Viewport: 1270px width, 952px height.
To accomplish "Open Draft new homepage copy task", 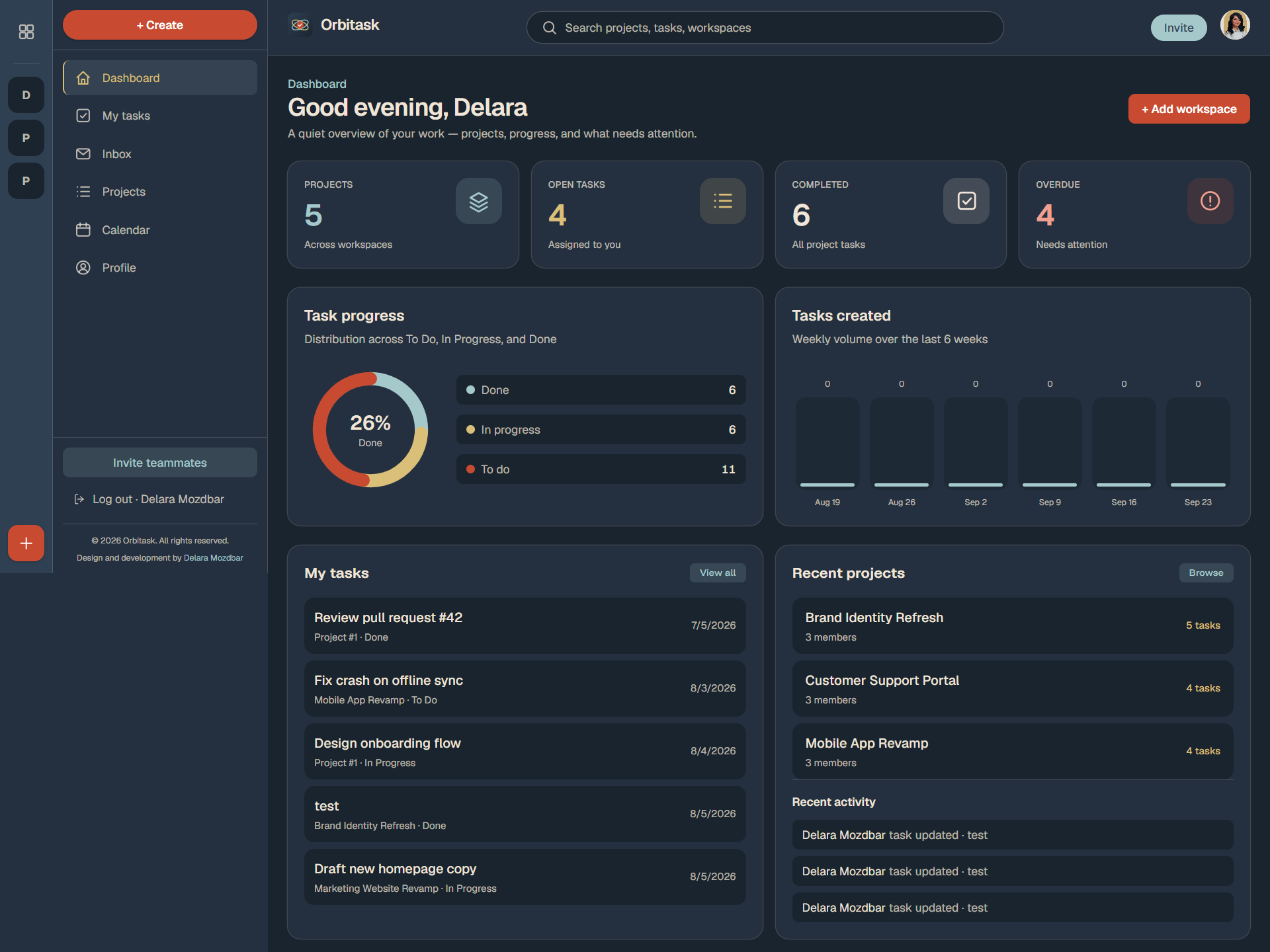I will click(x=525, y=877).
